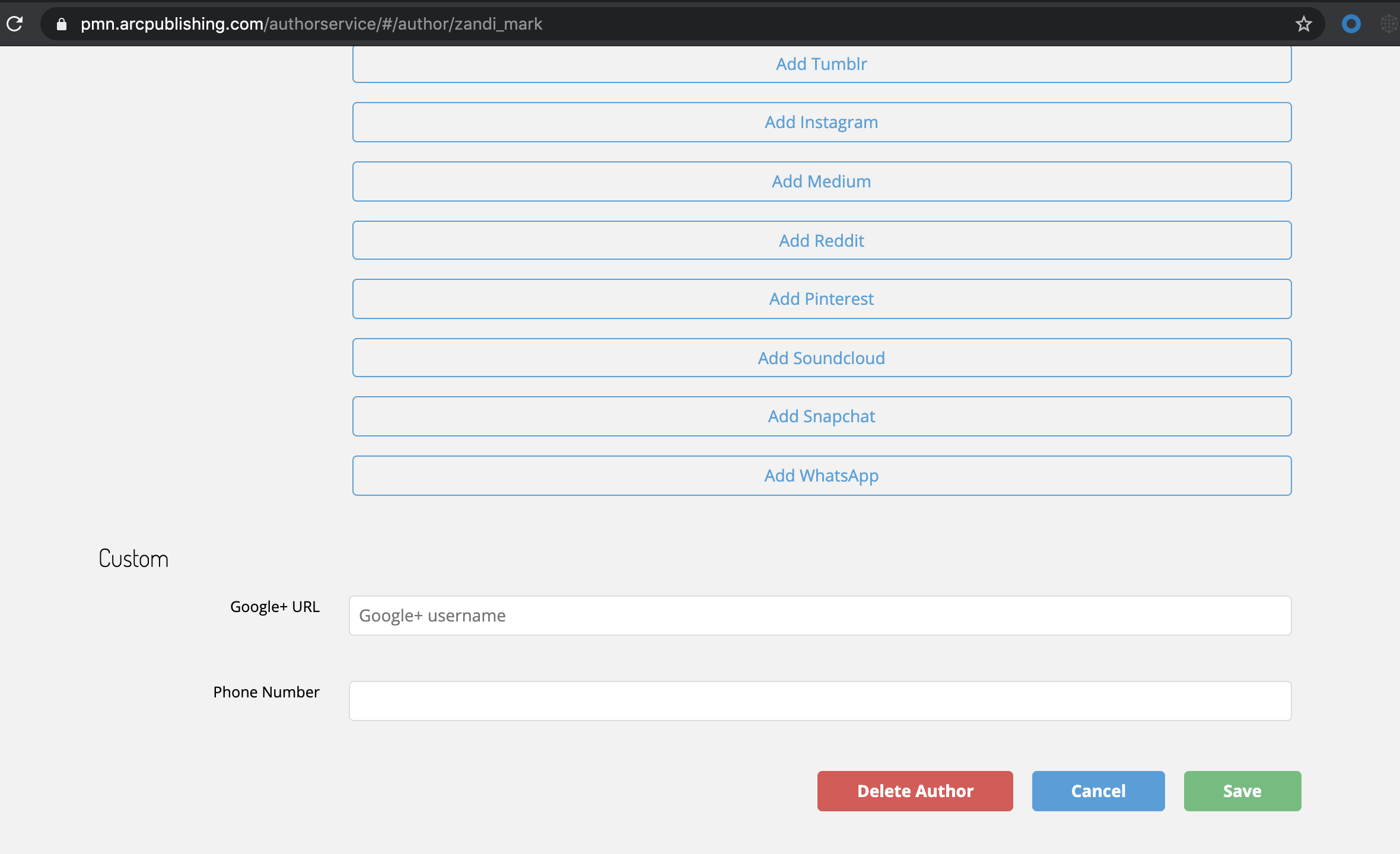Add a Tumblr account
Image resolution: width=1400 pixels, height=854 pixels.
[822, 63]
